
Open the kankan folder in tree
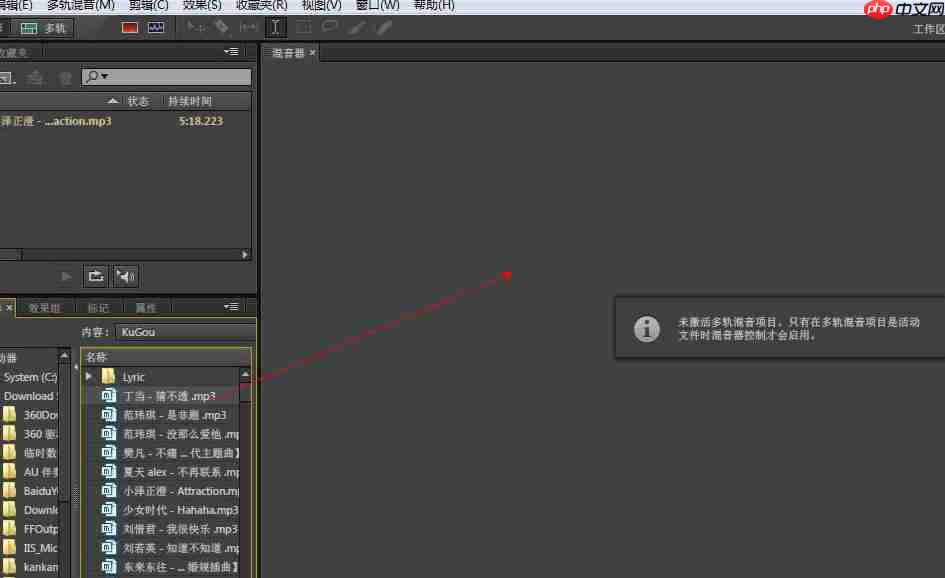point(30,567)
